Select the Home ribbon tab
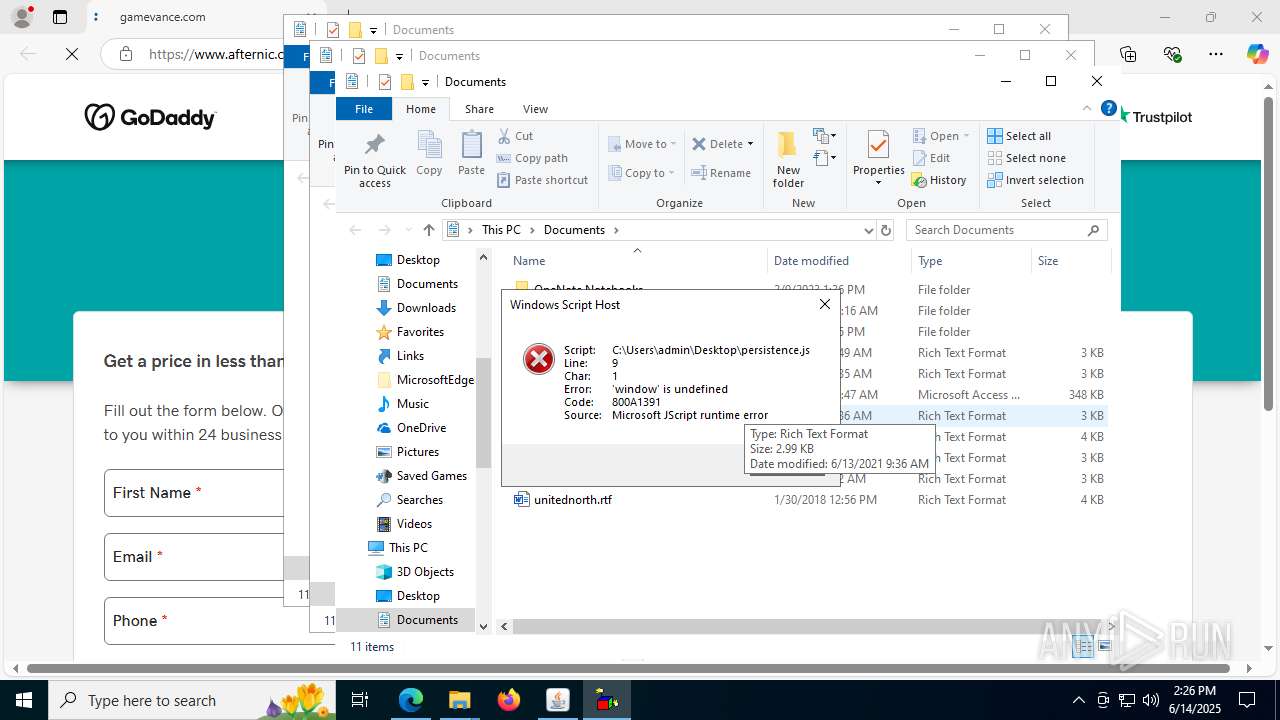 [420, 109]
